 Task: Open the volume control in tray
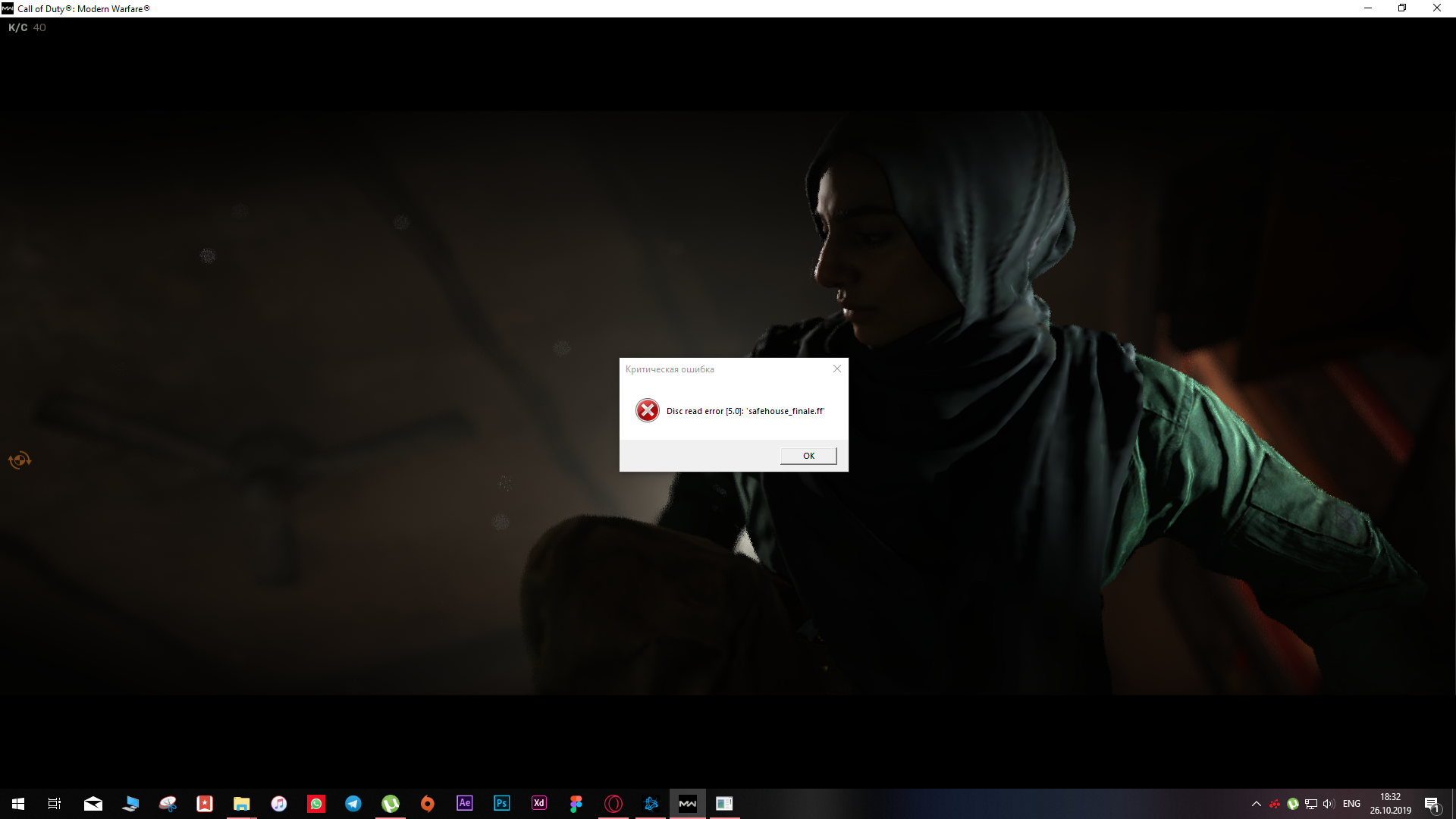tap(1328, 804)
